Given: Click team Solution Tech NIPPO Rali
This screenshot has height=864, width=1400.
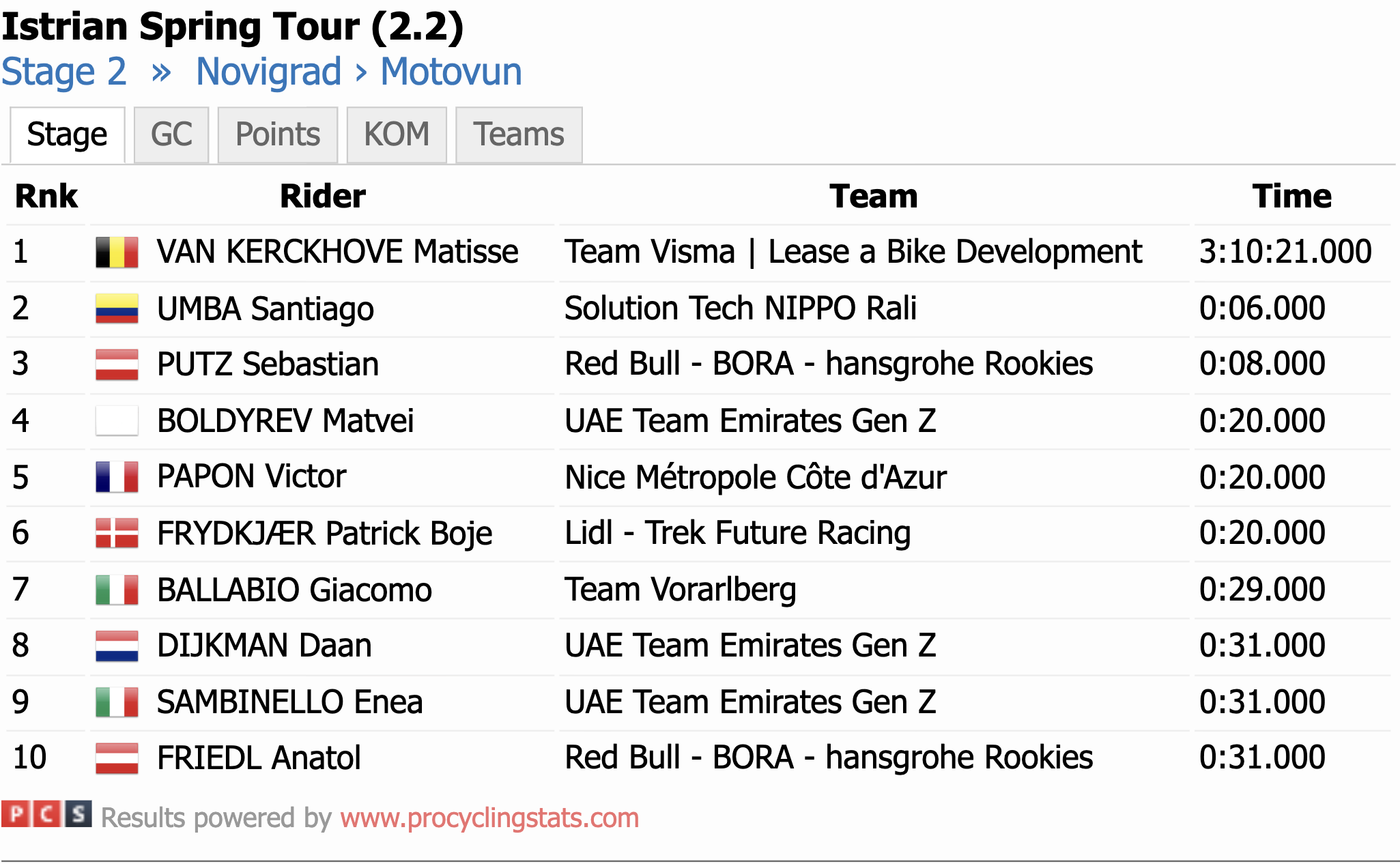Looking at the screenshot, I should pyautogui.click(x=740, y=308).
